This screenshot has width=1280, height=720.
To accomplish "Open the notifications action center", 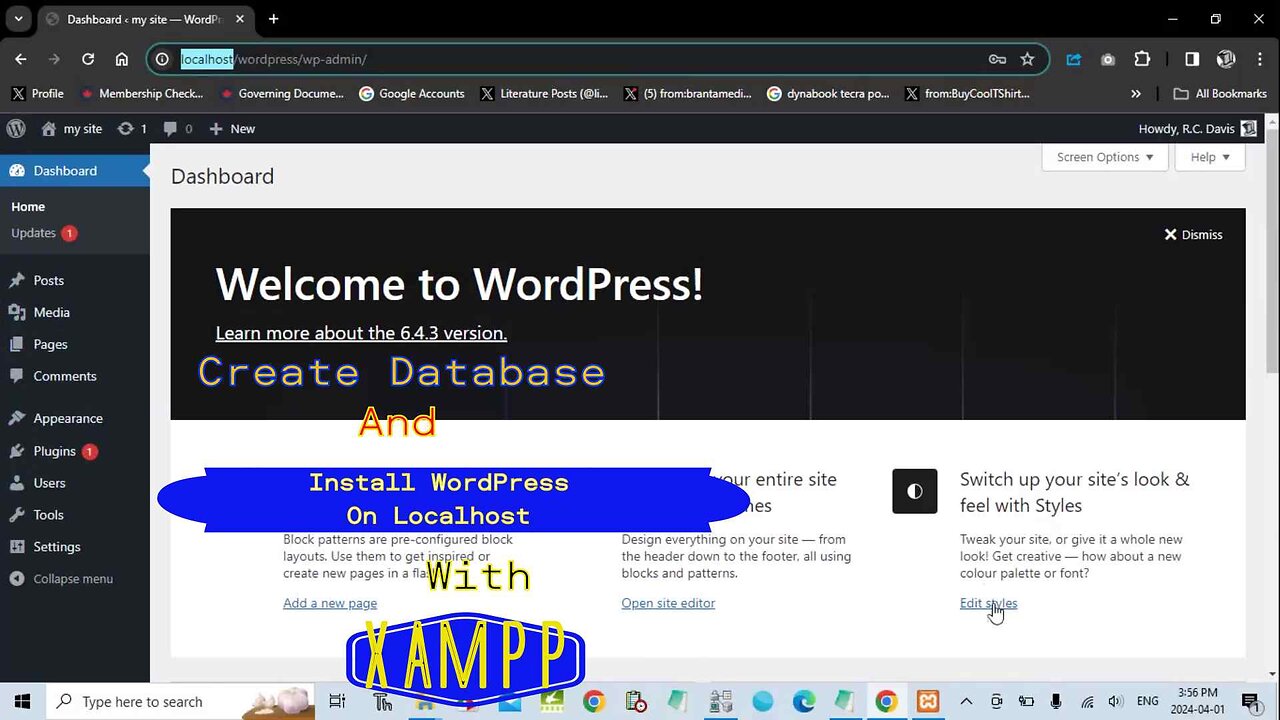I will tap(1250, 702).
